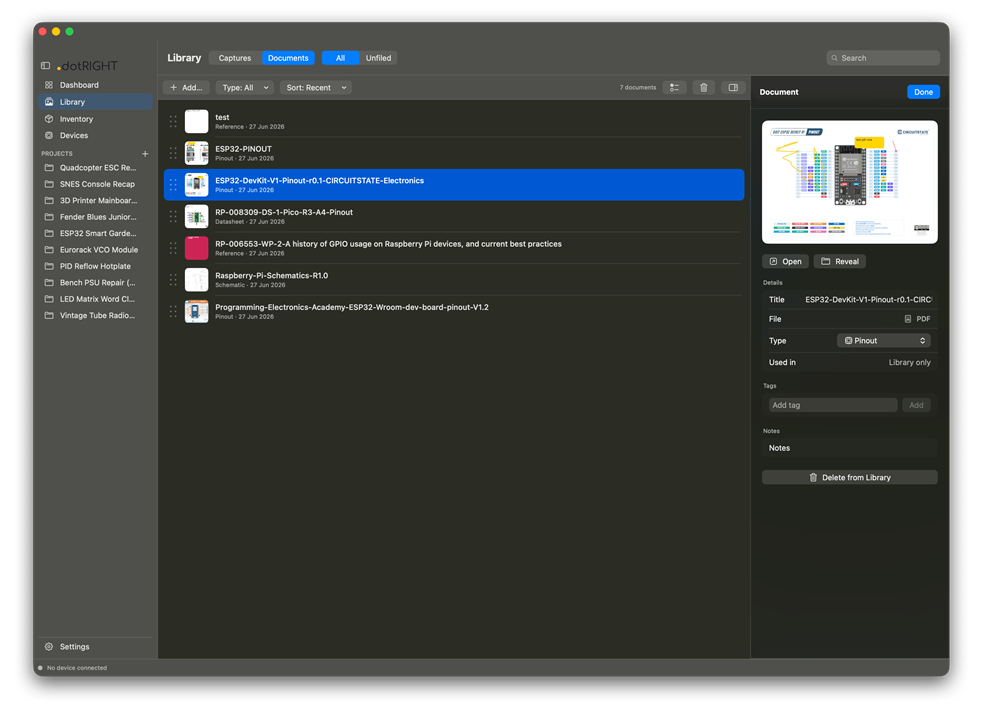Screen dimensions: 982x720
Task: Click the Library only value
Action: pos(909,363)
